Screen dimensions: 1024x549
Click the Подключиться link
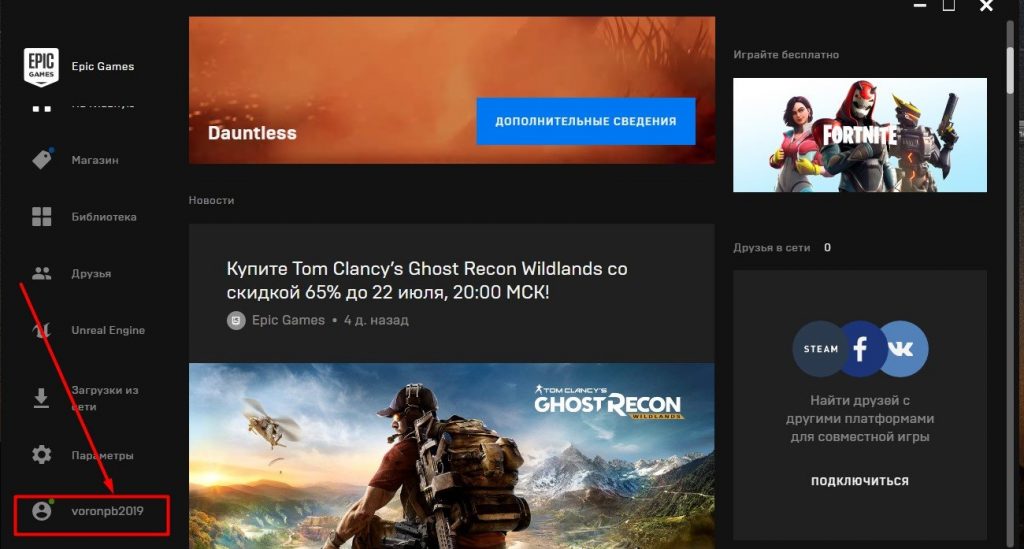859,481
